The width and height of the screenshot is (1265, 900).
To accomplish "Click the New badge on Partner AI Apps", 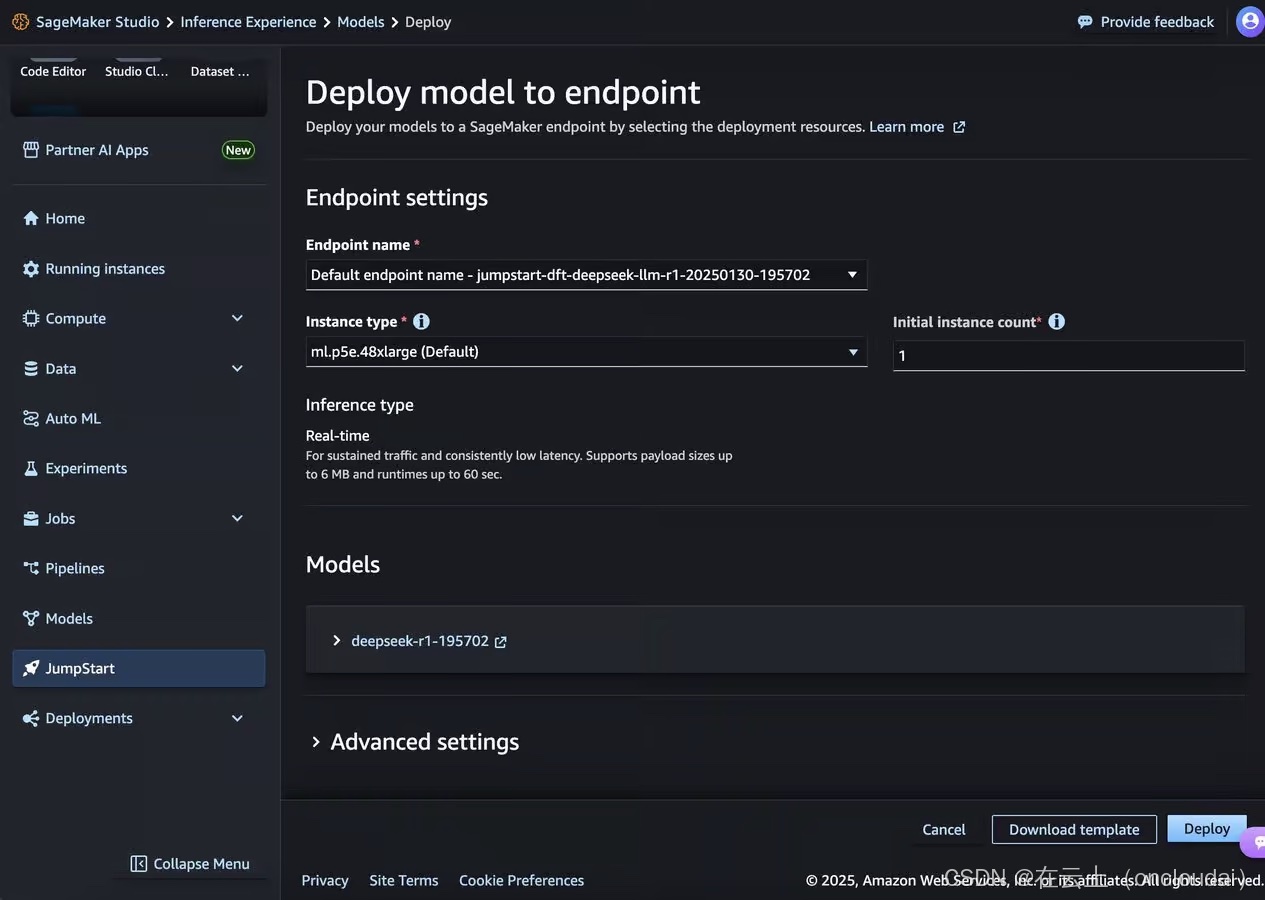I will (238, 150).
